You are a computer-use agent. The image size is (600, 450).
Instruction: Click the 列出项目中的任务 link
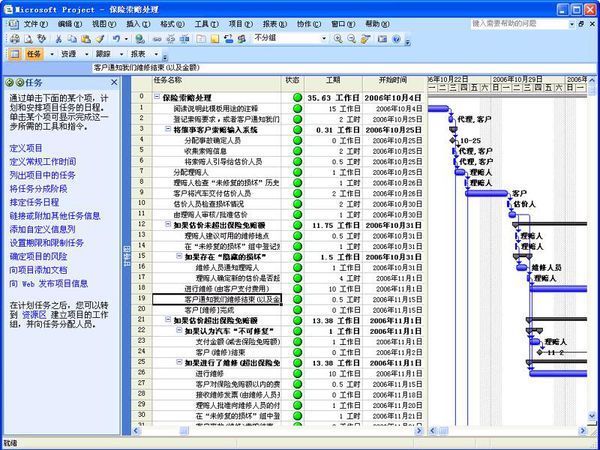click(42, 175)
